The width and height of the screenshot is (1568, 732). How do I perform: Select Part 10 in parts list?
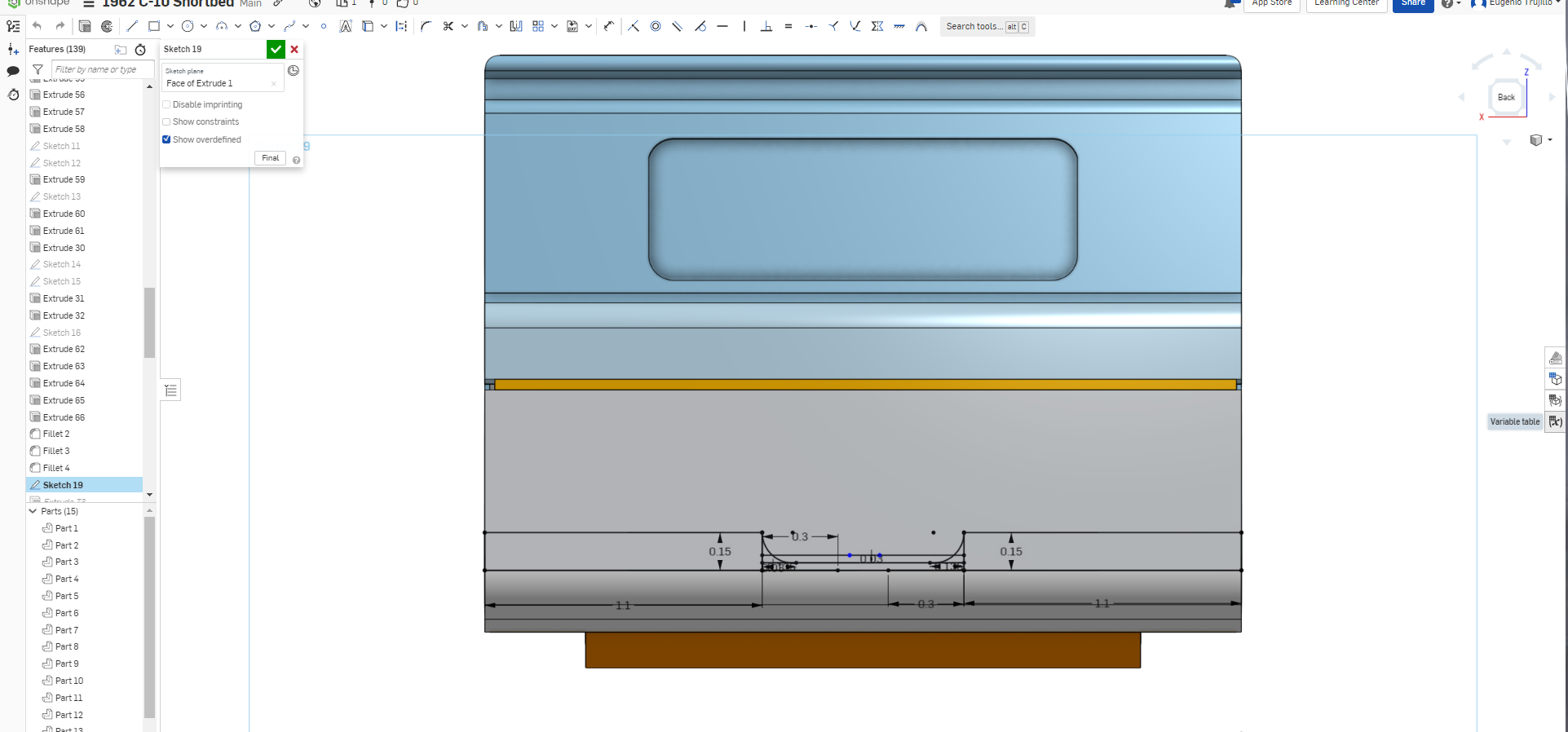pyautogui.click(x=69, y=681)
